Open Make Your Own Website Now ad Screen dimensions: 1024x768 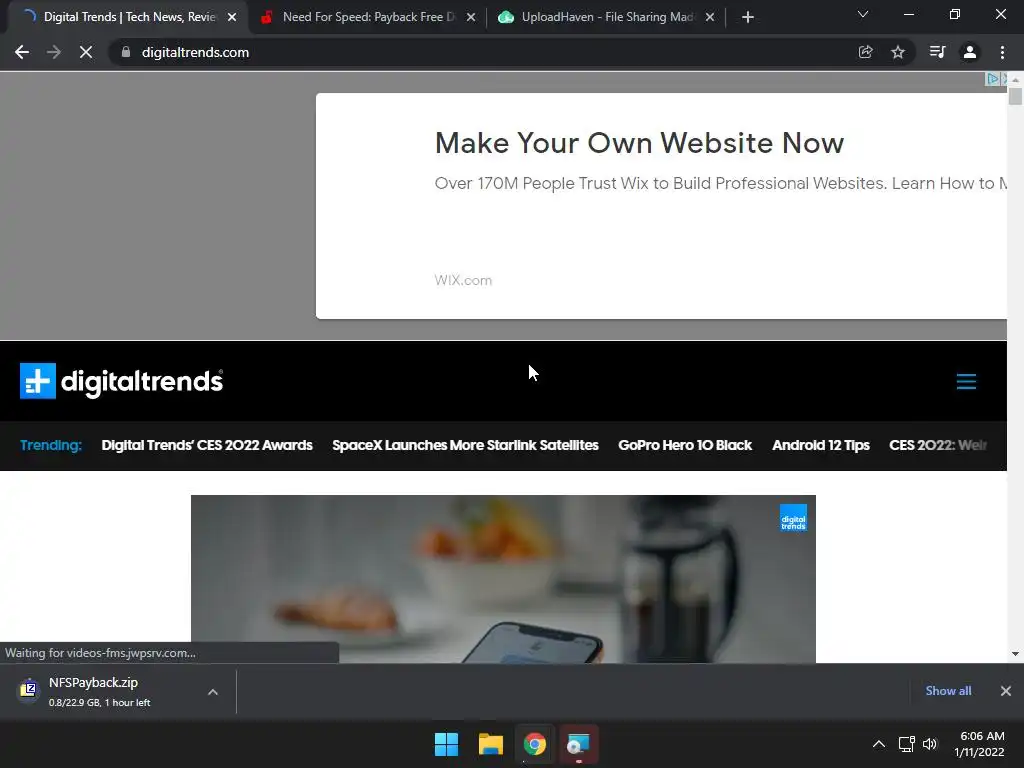point(639,143)
